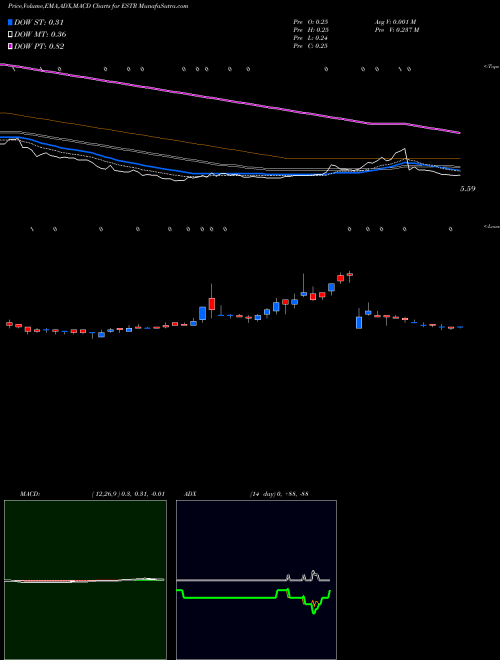
Task: Click the 5.59 price label
Action: [468, 189]
